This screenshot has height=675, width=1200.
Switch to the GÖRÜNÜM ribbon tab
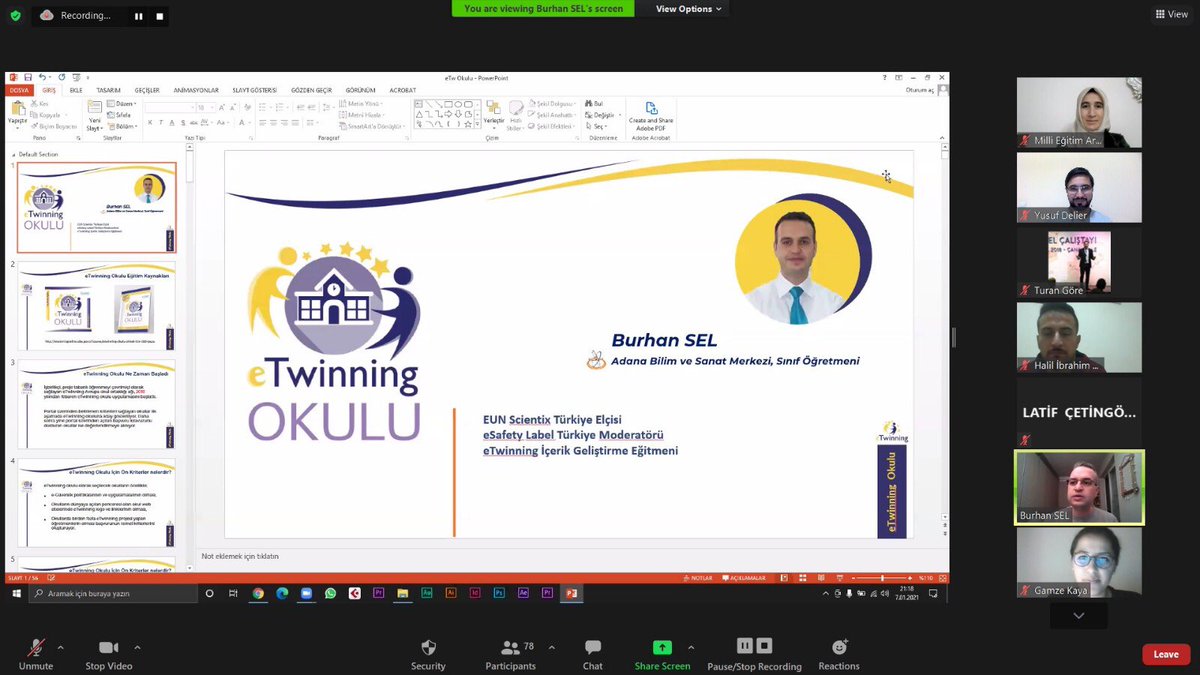pos(360,90)
